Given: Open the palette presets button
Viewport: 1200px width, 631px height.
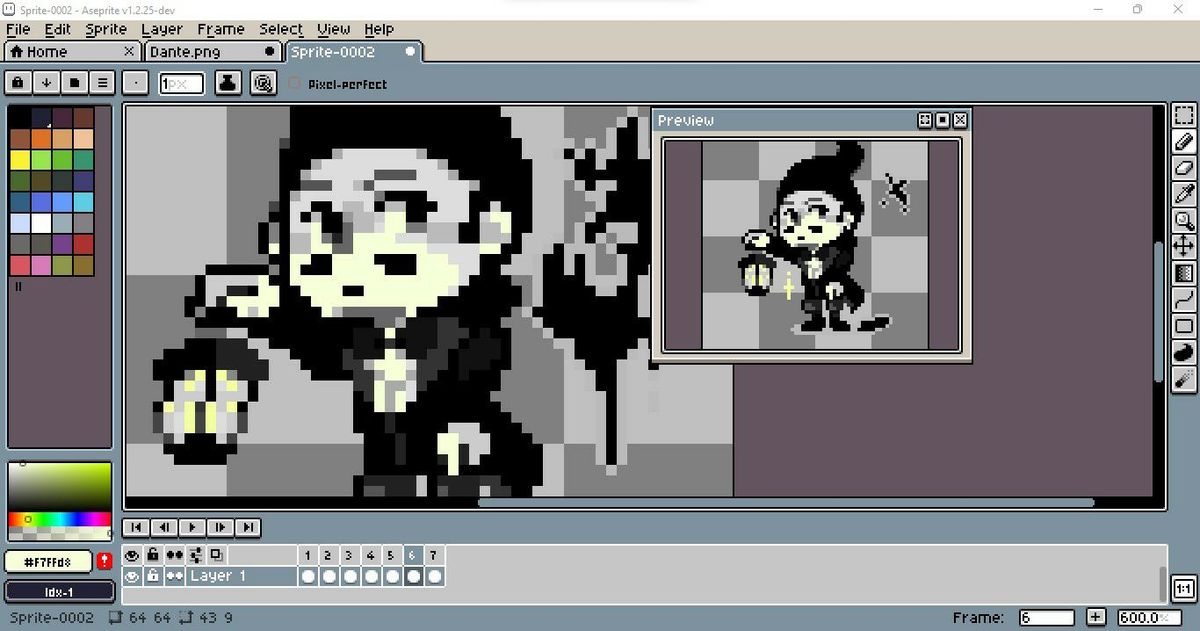Looking at the screenshot, I should point(75,83).
